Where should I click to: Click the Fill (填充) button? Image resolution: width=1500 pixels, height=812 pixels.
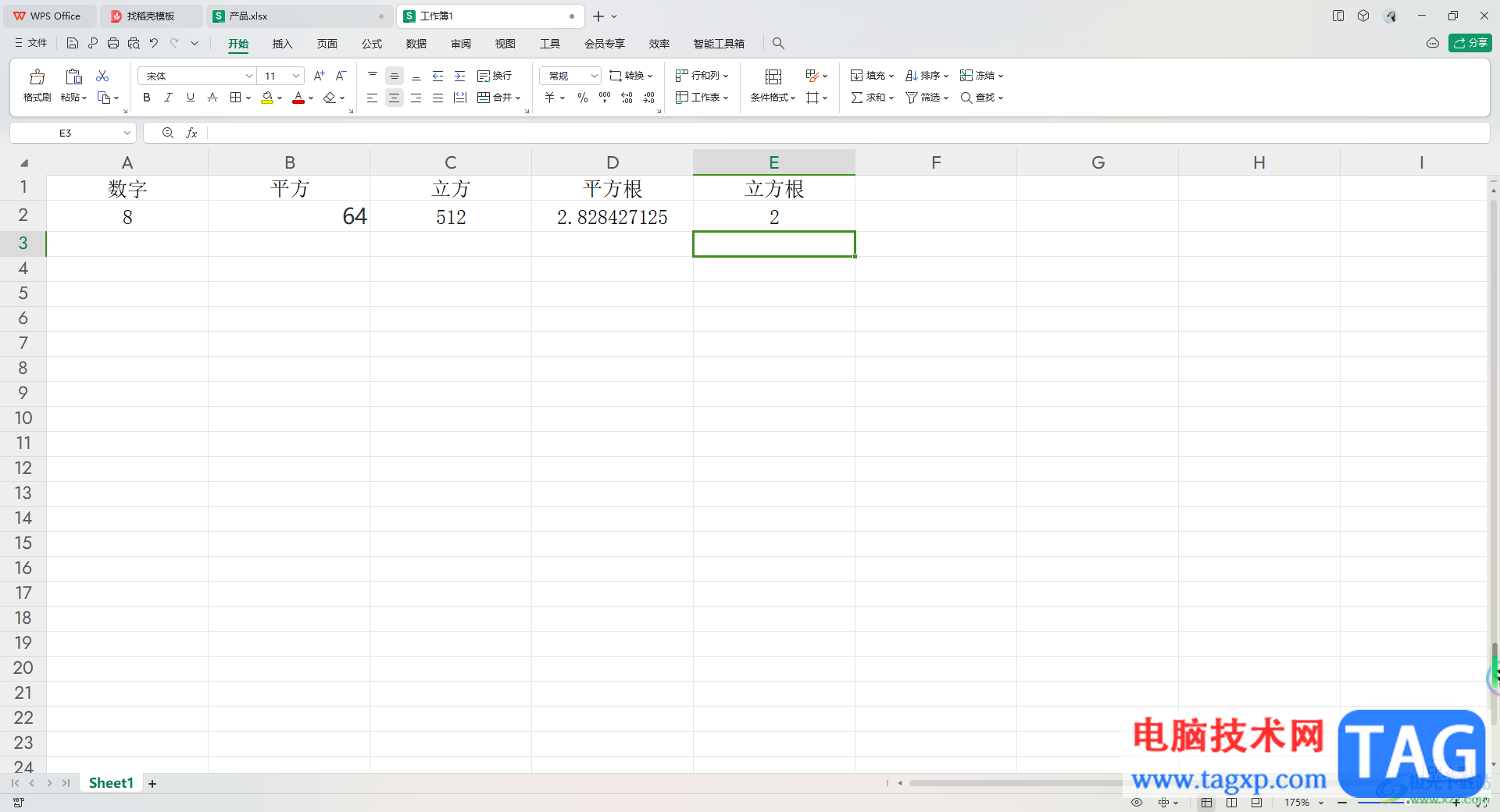tap(872, 76)
